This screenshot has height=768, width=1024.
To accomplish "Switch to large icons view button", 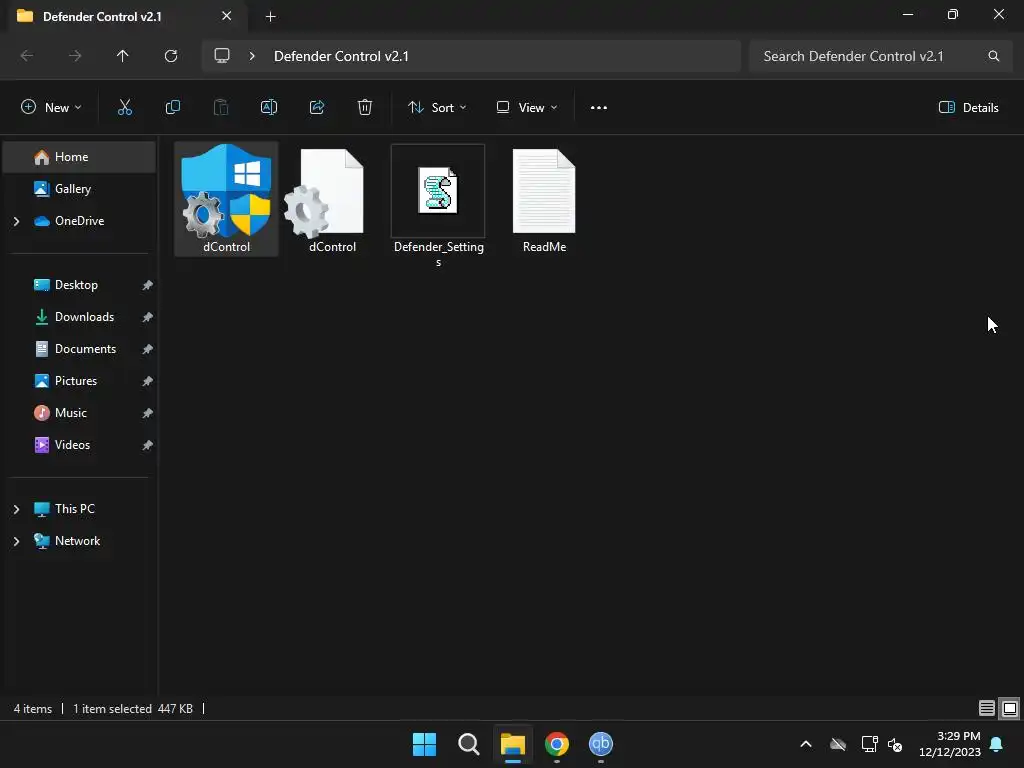I will pos(1010,708).
